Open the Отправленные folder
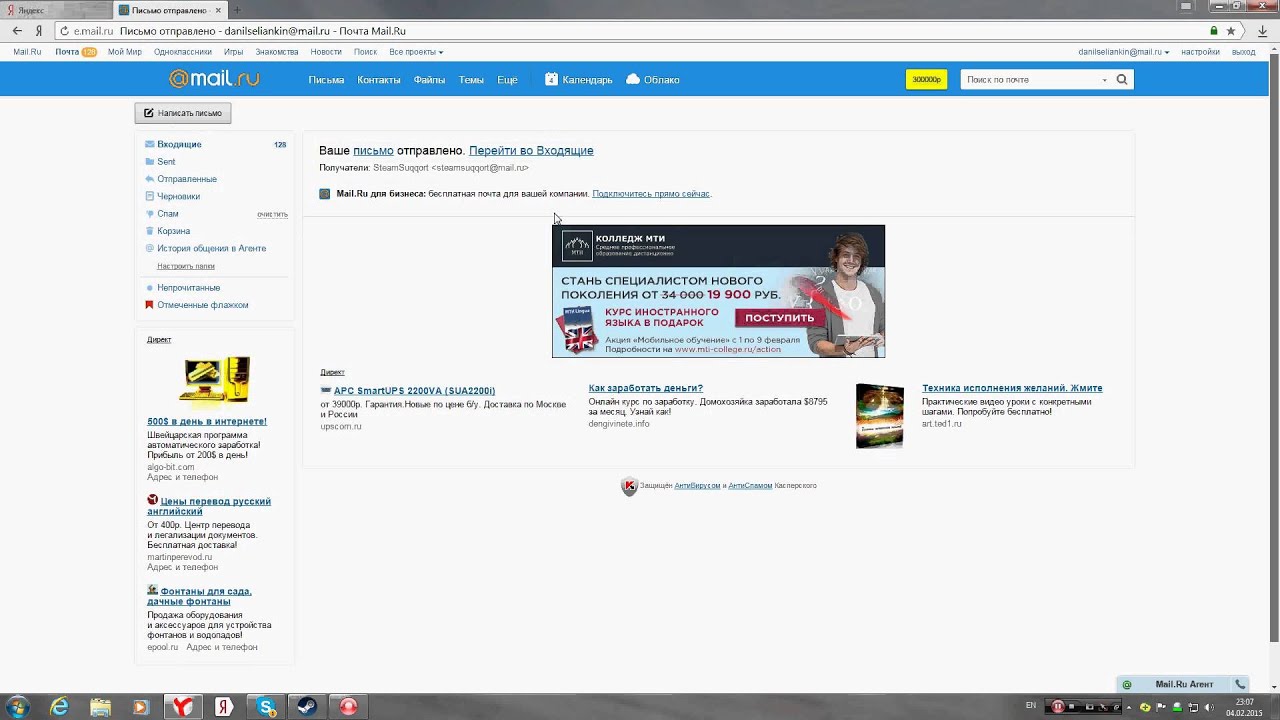 [187, 179]
